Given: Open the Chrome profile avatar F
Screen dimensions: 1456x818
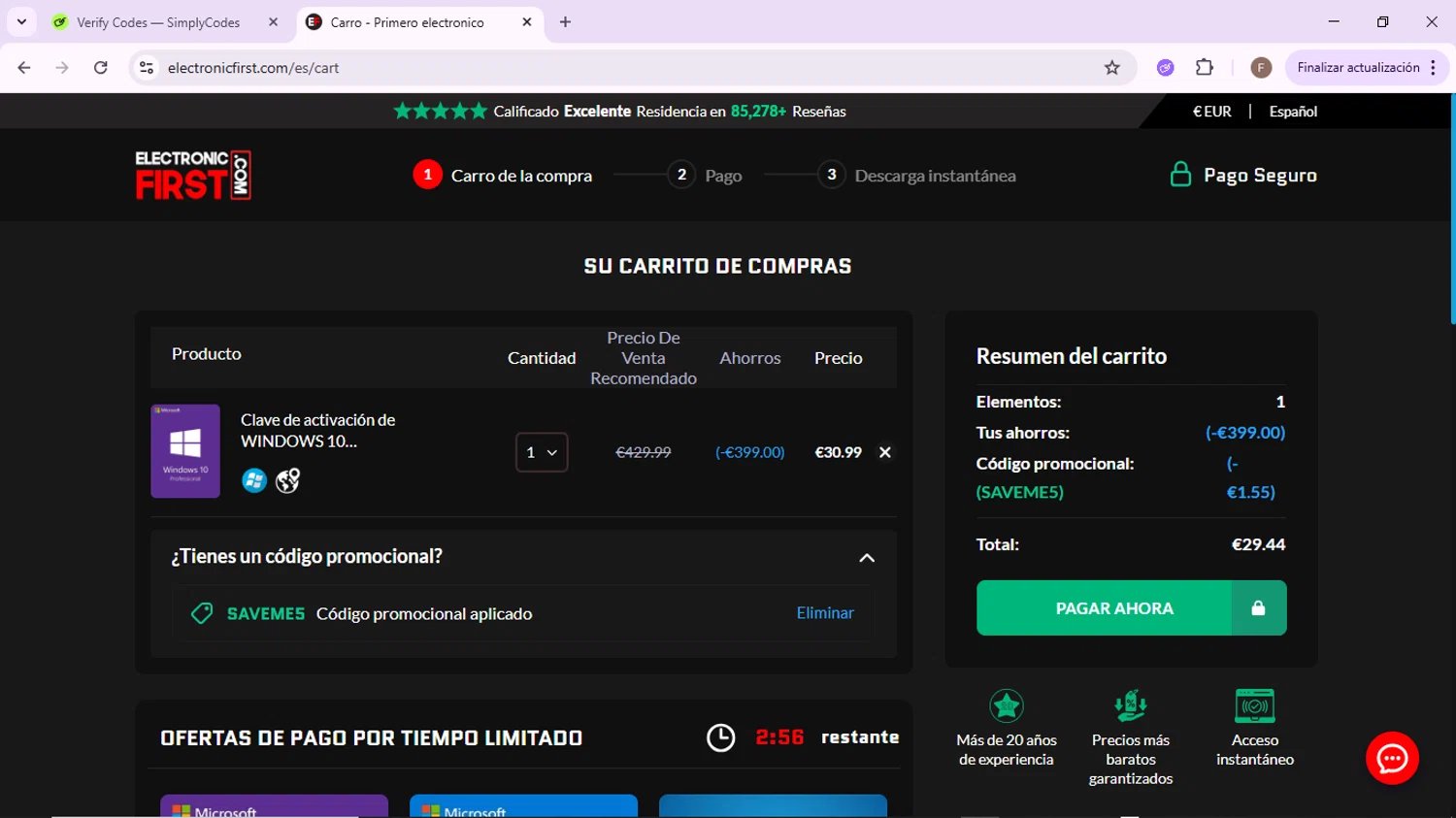Looking at the screenshot, I should pyautogui.click(x=1261, y=68).
